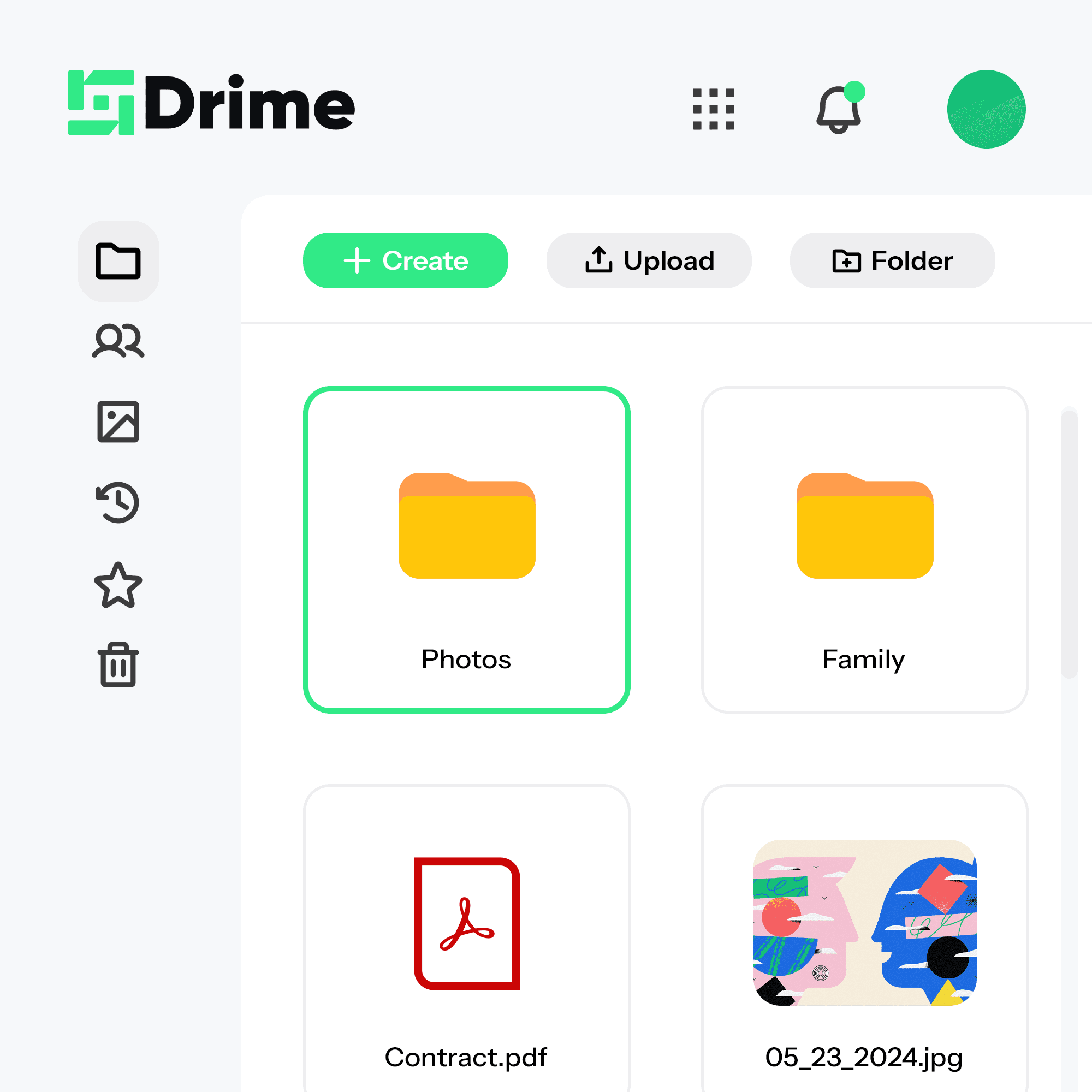
Task: Click the Upload button
Action: 649,260
